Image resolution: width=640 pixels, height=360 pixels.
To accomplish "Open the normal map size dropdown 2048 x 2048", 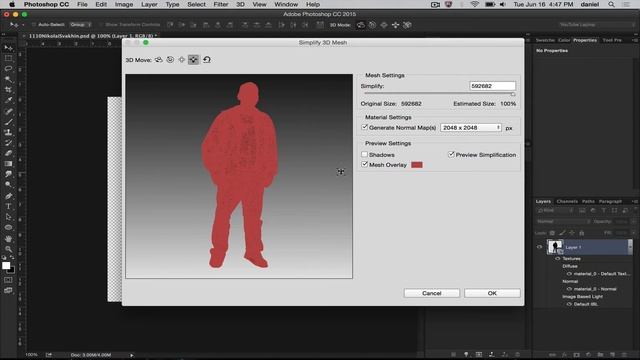I will [471, 128].
